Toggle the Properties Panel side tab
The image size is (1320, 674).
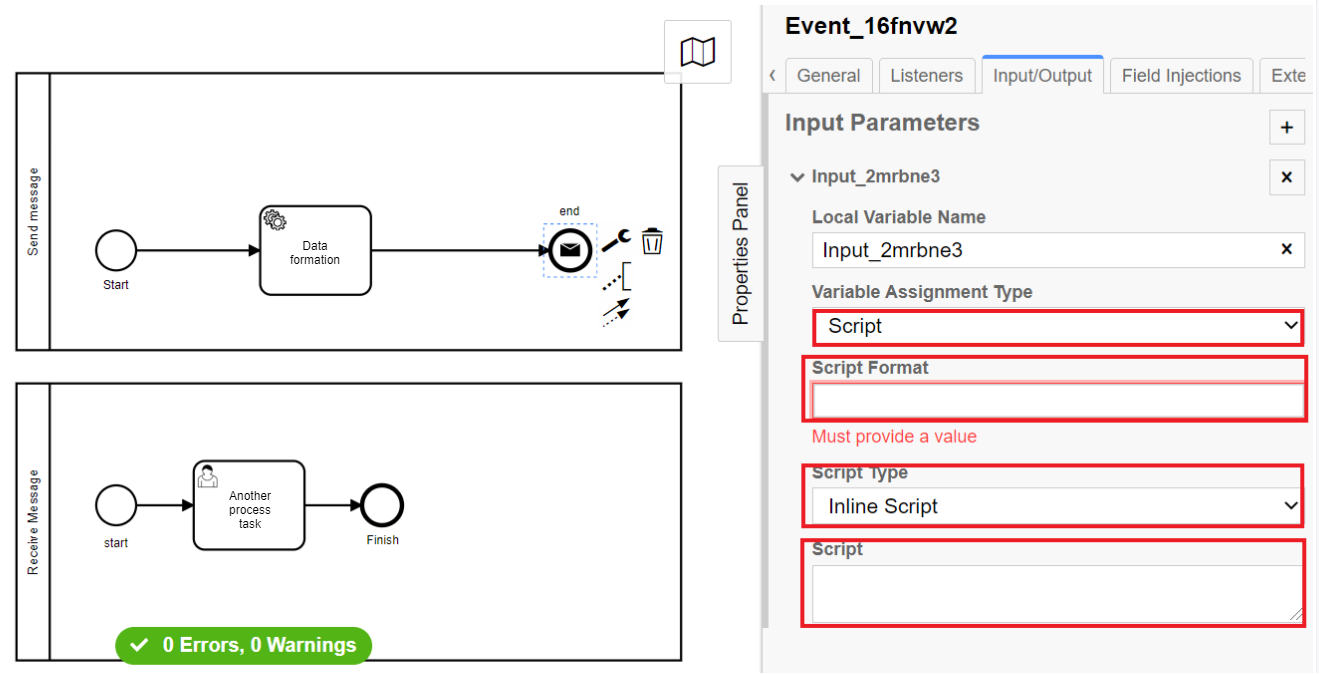tap(740, 254)
